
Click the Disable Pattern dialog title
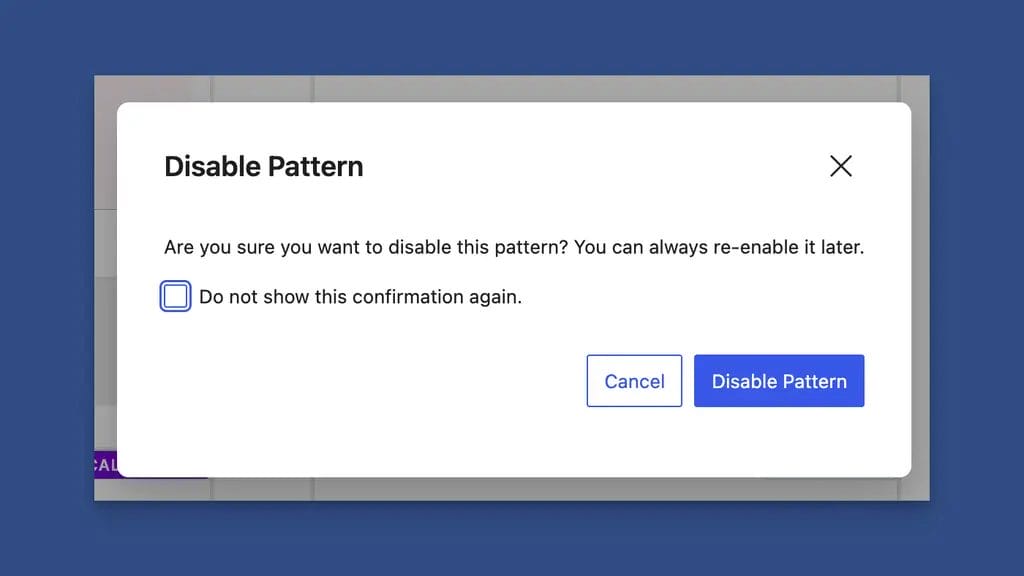point(263,166)
